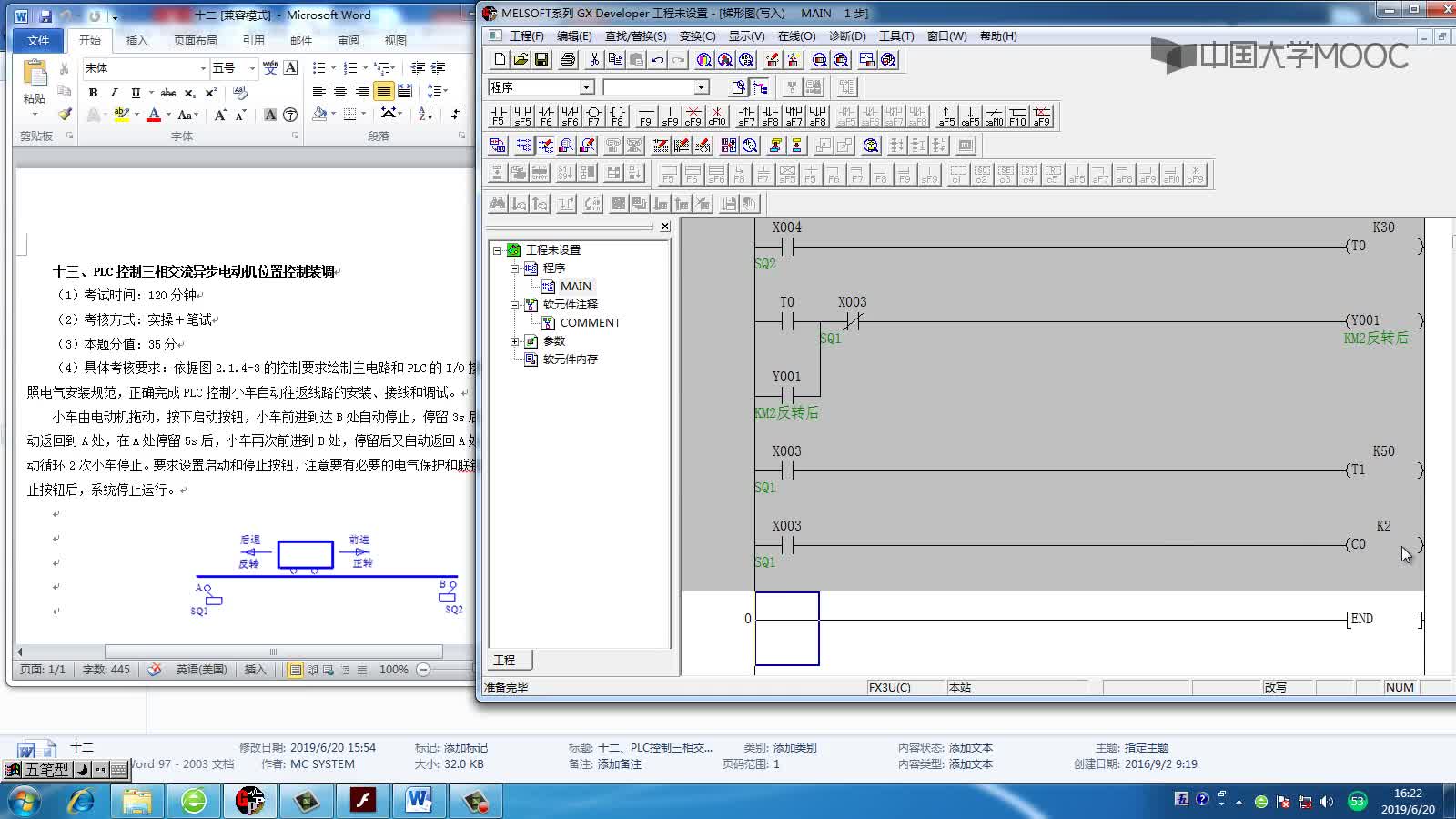Open the 在线(O) menu
Screen dimensions: 1456x819
[x=796, y=36]
